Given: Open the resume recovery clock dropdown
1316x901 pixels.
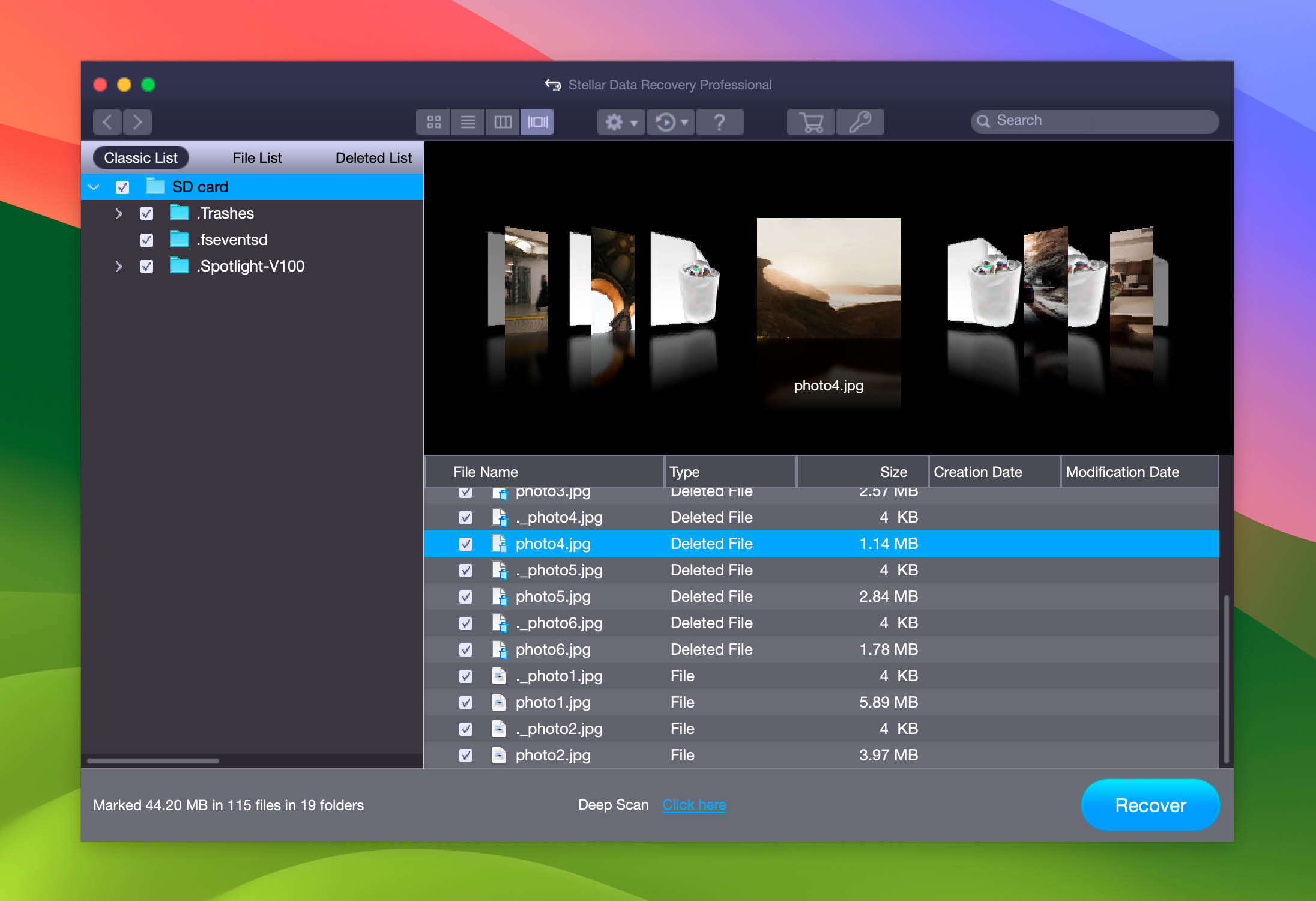Looking at the screenshot, I should coord(671,122).
